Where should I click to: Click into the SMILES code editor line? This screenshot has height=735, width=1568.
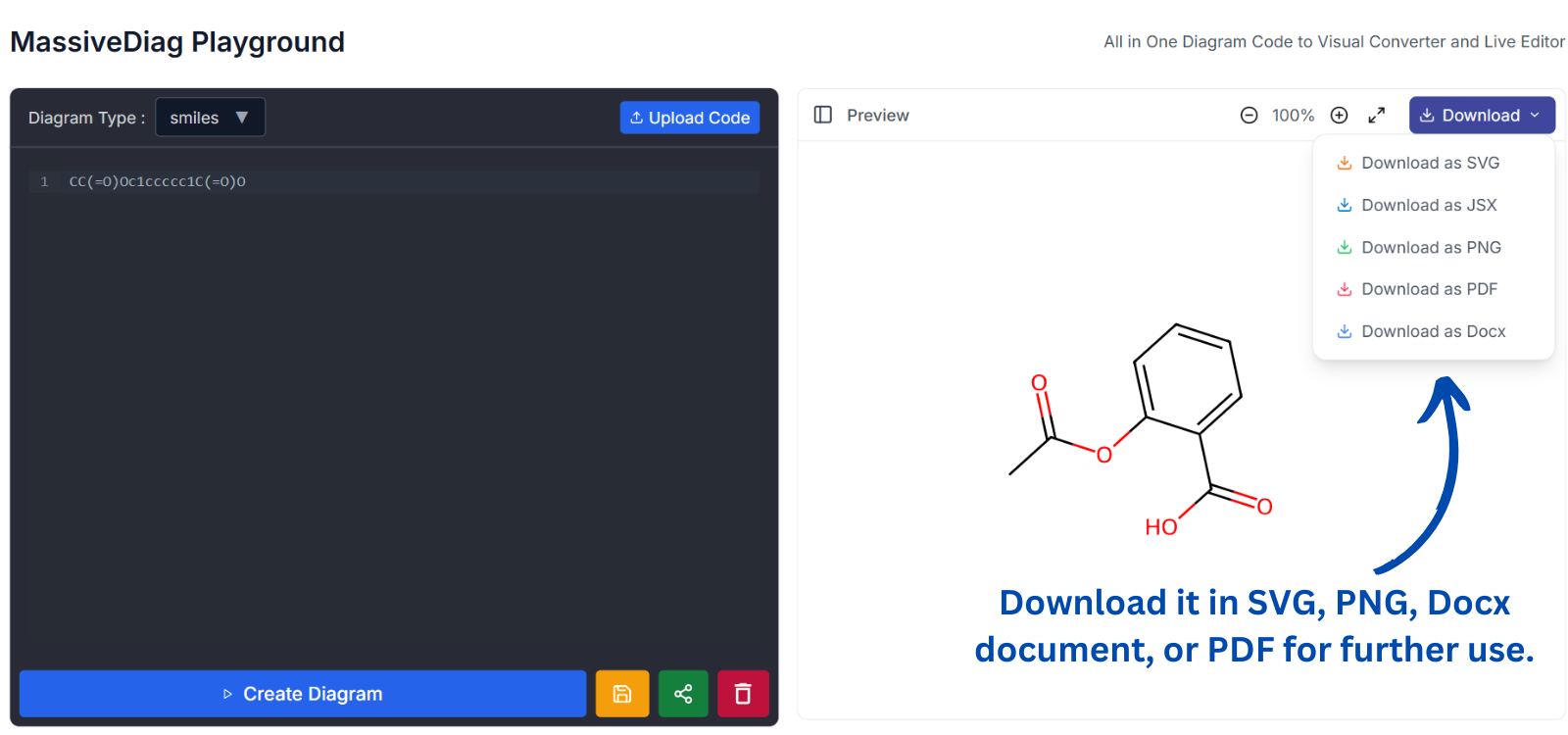click(x=392, y=182)
